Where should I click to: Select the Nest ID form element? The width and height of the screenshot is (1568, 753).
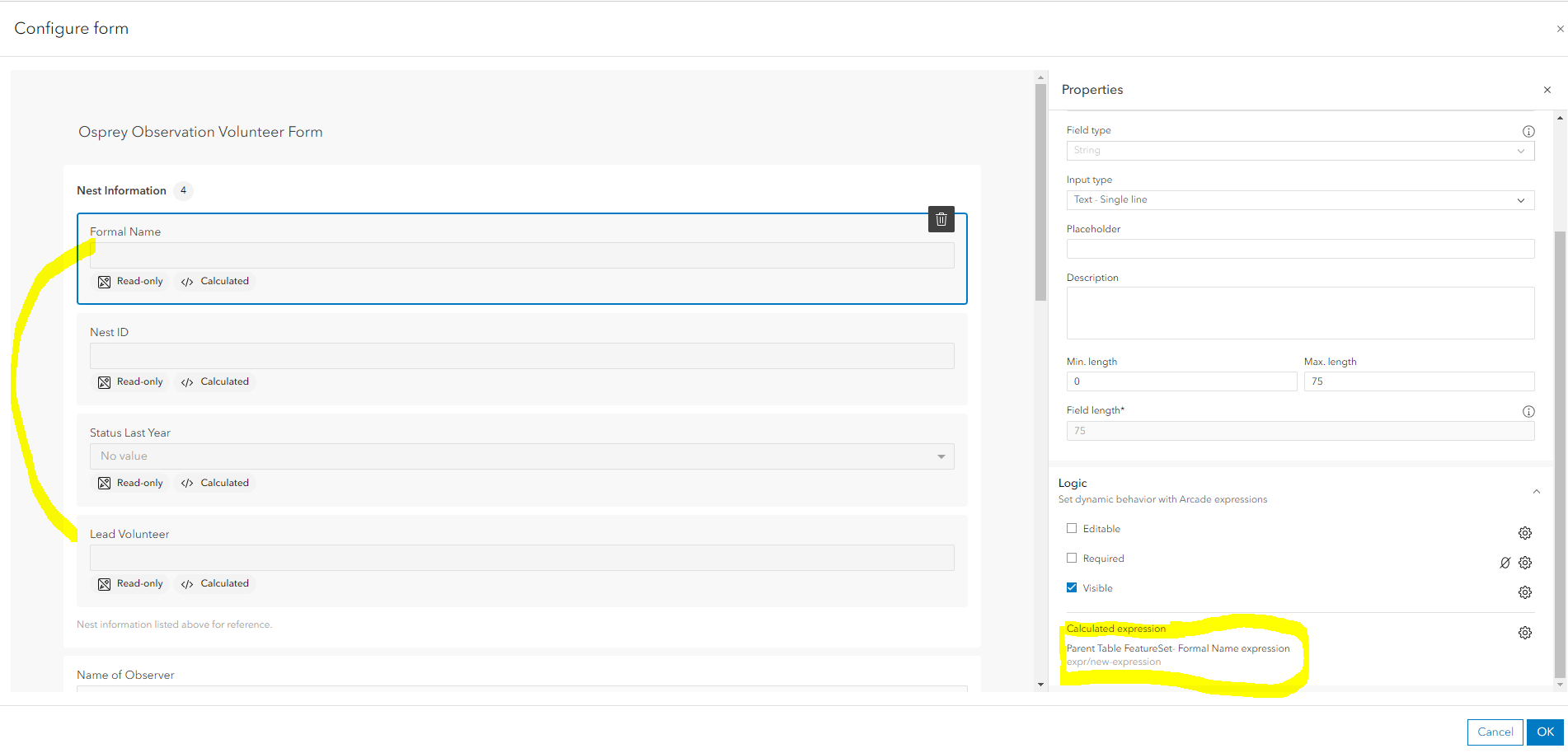521,332
